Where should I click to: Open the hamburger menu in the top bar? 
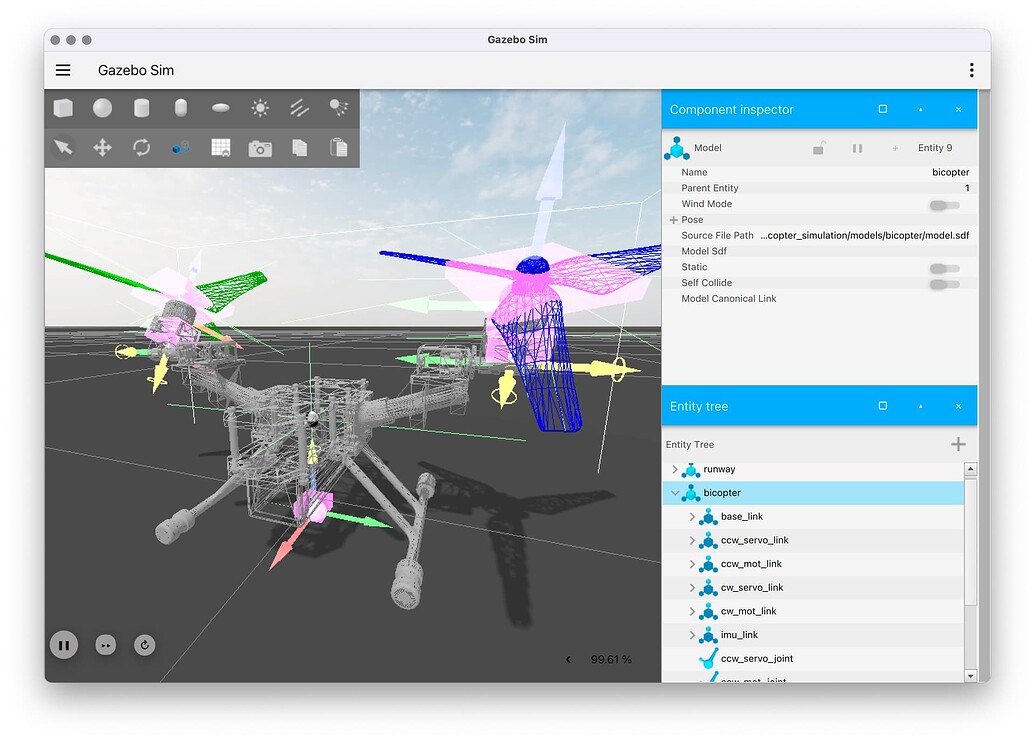coord(63,70)
